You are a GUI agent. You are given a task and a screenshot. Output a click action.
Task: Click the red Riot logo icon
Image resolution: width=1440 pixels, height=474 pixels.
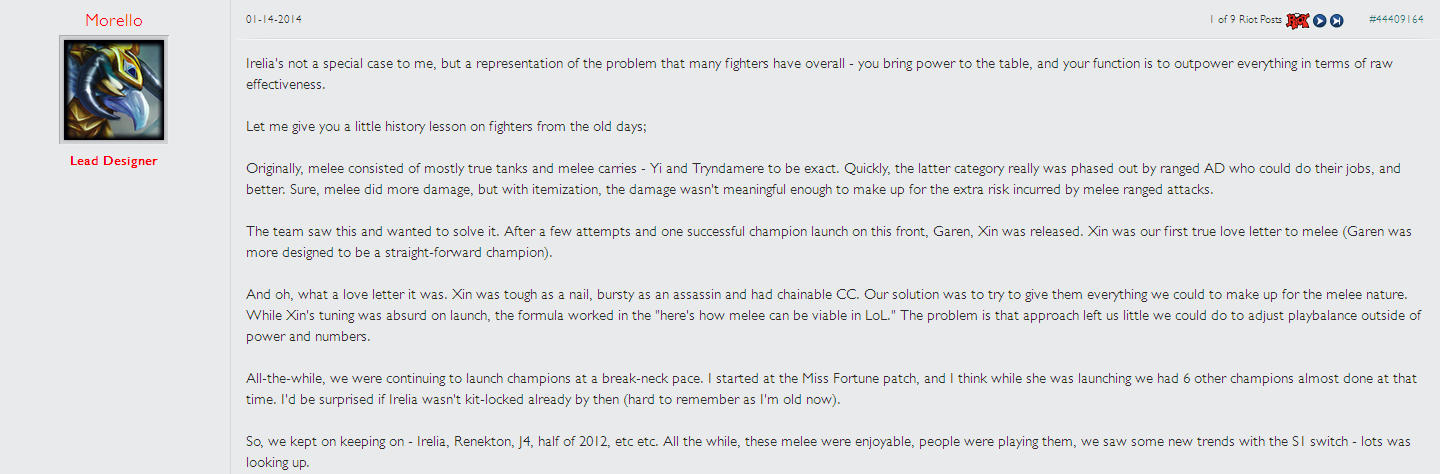pyautogui.click(x=1298, y=20)
